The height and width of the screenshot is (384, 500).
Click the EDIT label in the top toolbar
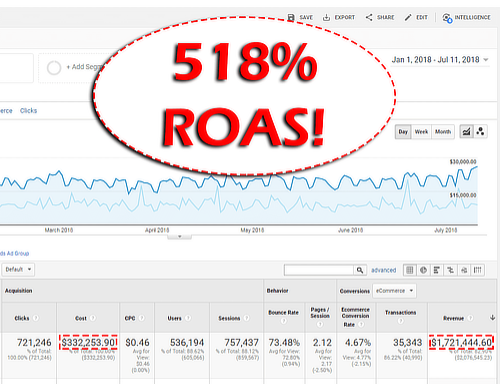[x=422, y=17]
